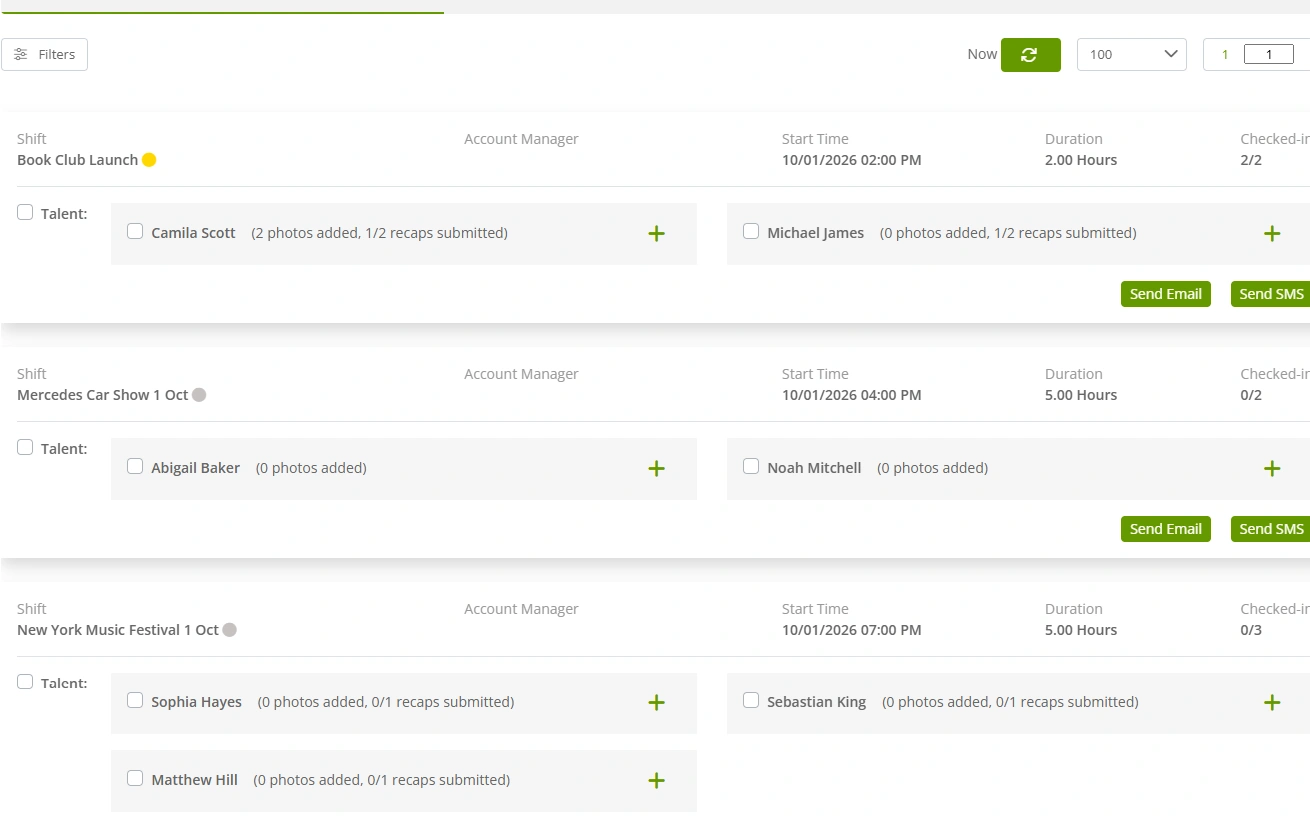Click the plus icon beside Camila Scott
1310x820 pixels.
click(x=656, y=234)
